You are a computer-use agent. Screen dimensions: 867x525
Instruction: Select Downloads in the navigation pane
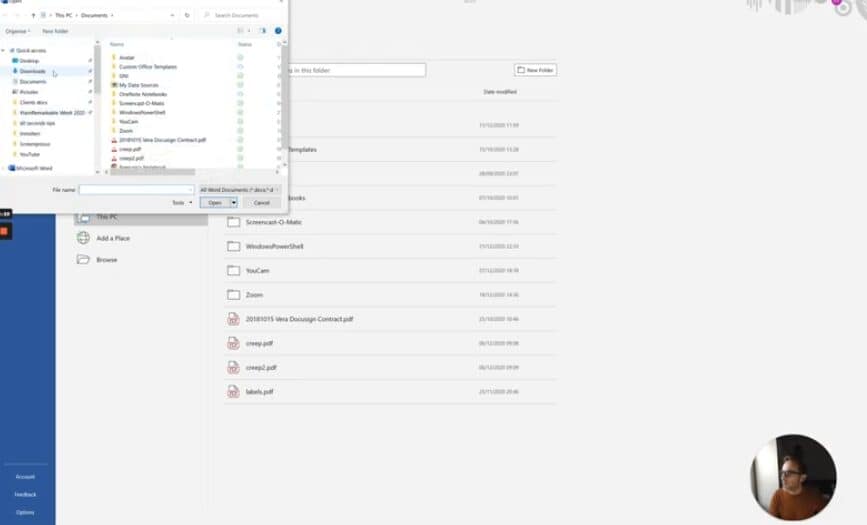coord(32,71)
